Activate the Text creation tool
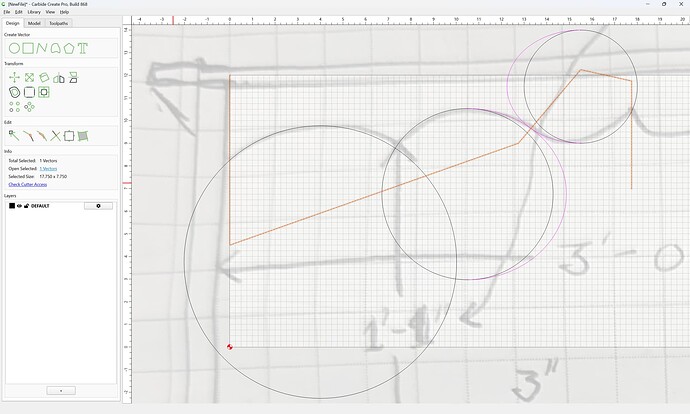The width and height of the screenshot is (690, 414). pyautogui.click(x=83, y=48)
